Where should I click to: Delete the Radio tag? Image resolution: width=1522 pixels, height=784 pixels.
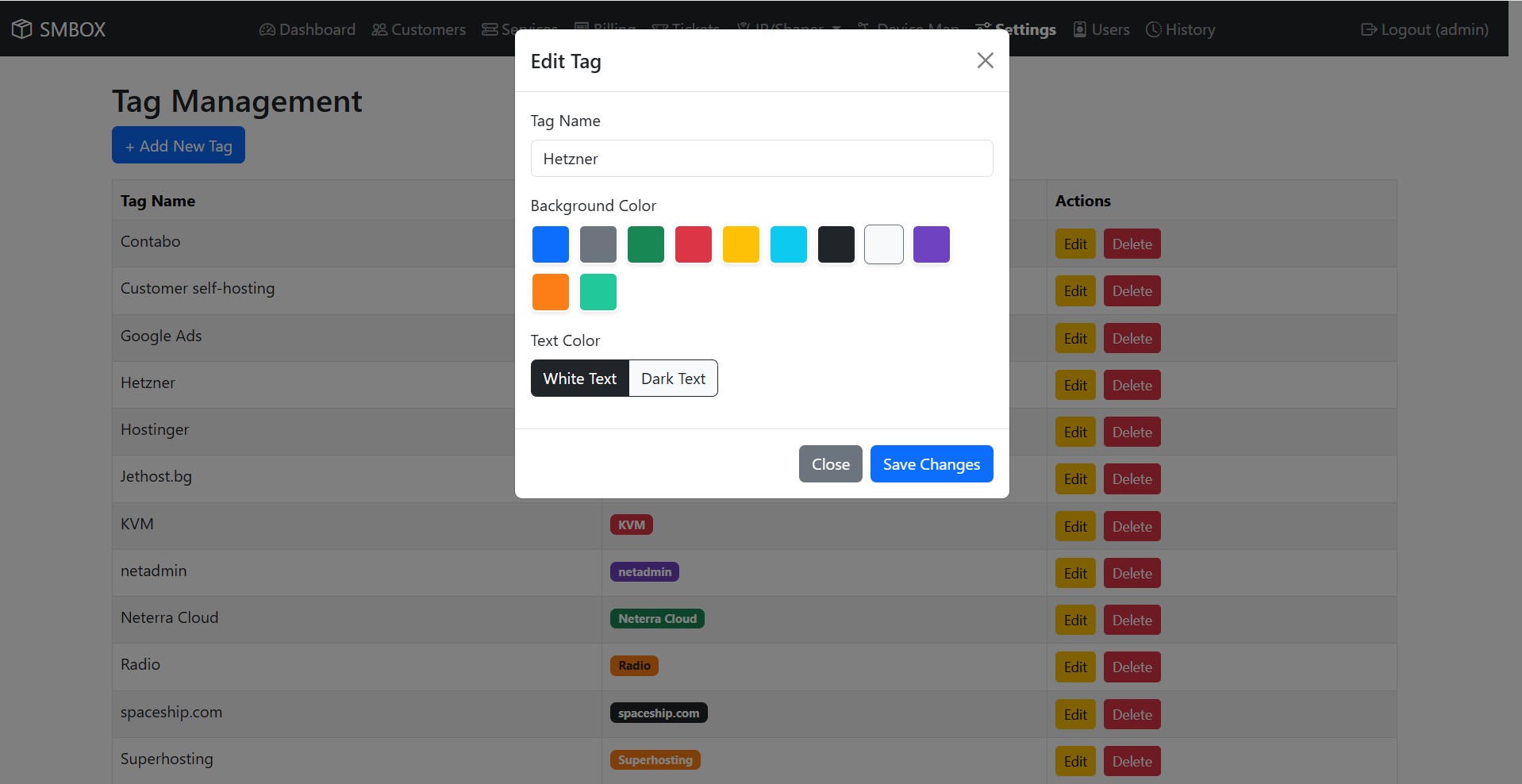coord(1132,667)
